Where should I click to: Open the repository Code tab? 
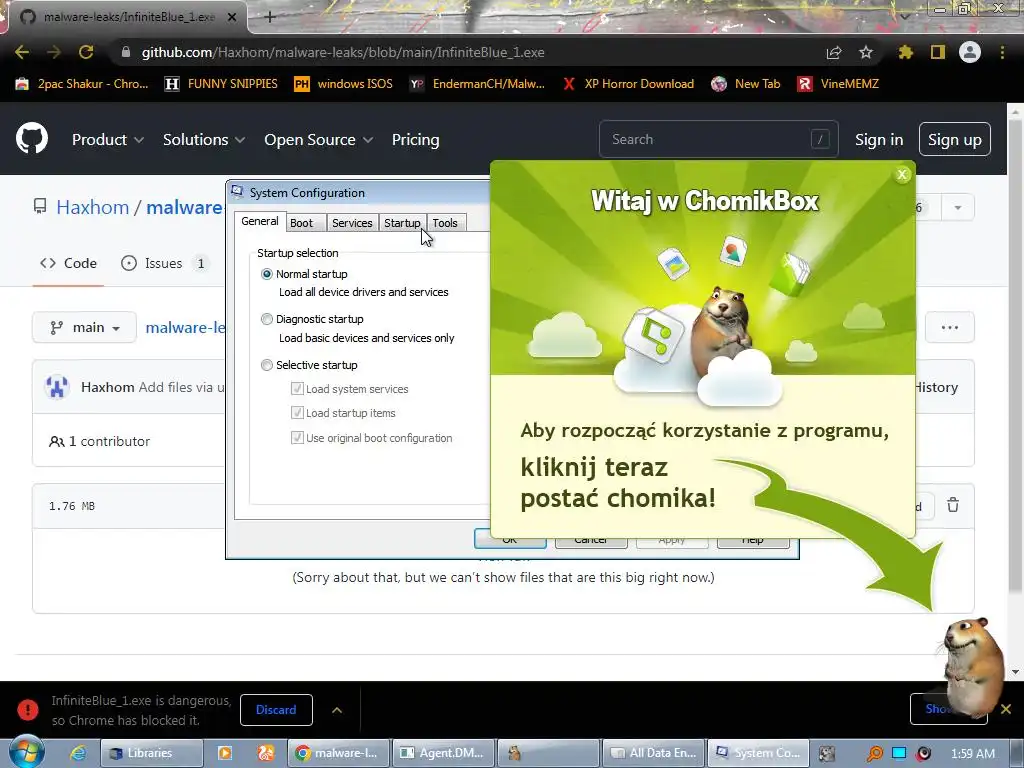[68, 263]
